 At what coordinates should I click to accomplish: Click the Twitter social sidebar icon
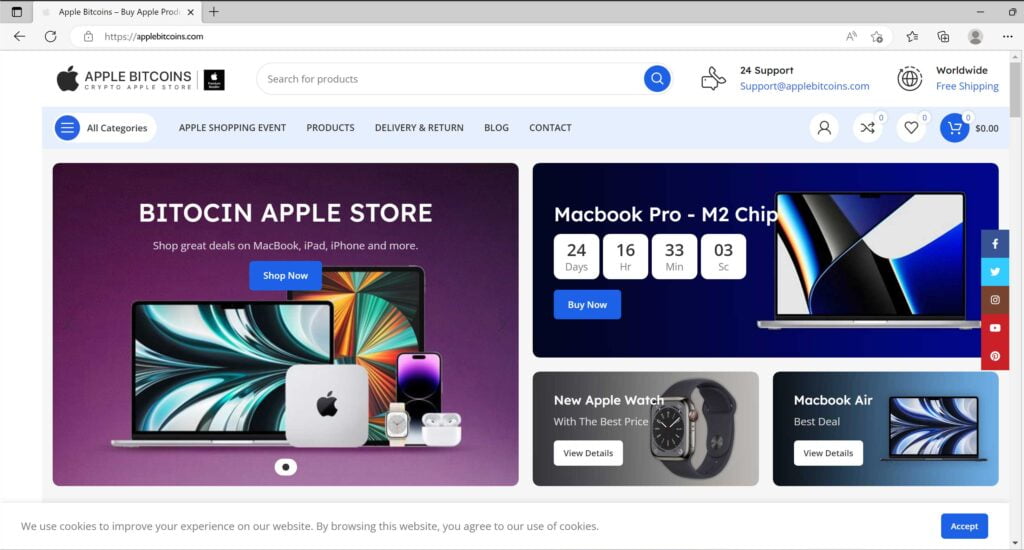pos(995,272)
